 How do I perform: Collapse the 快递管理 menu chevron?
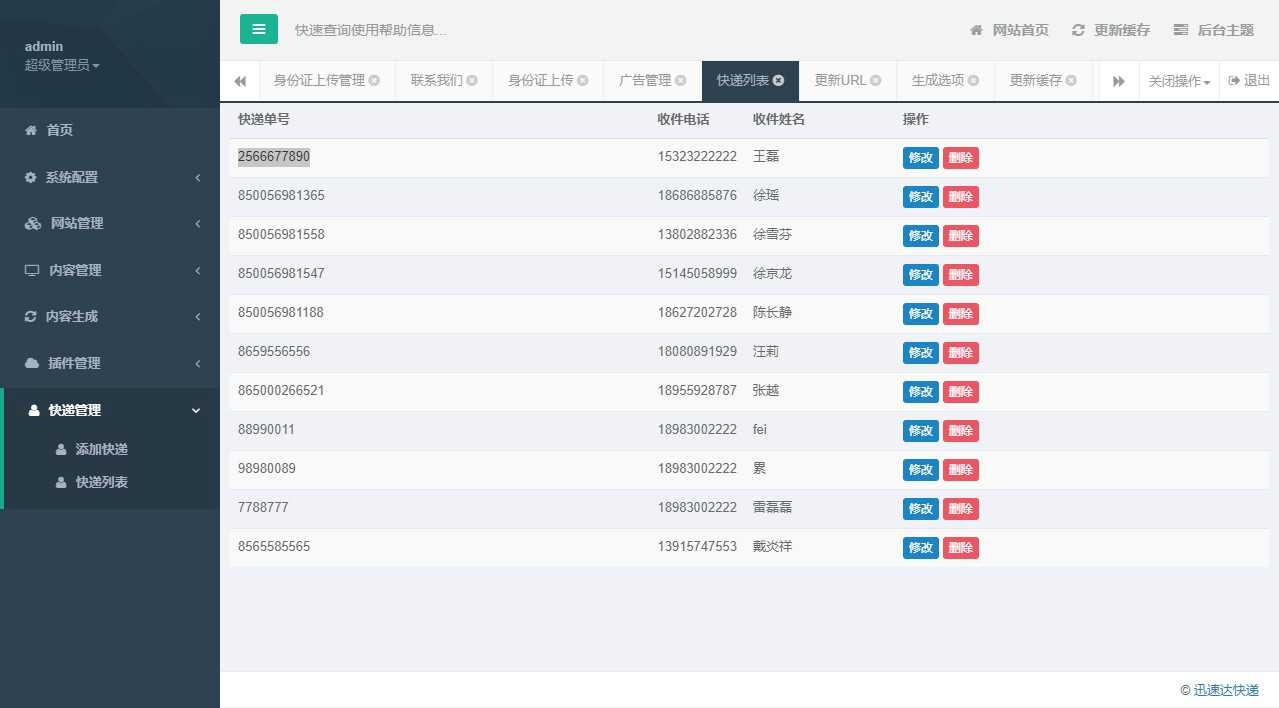(196, 410)
